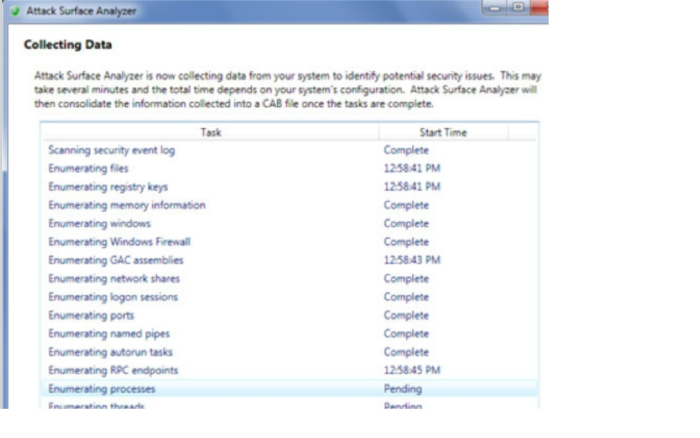Click the Pending status for Enumerating processes
Screen dimensions: 700x438
click(403, 389)
